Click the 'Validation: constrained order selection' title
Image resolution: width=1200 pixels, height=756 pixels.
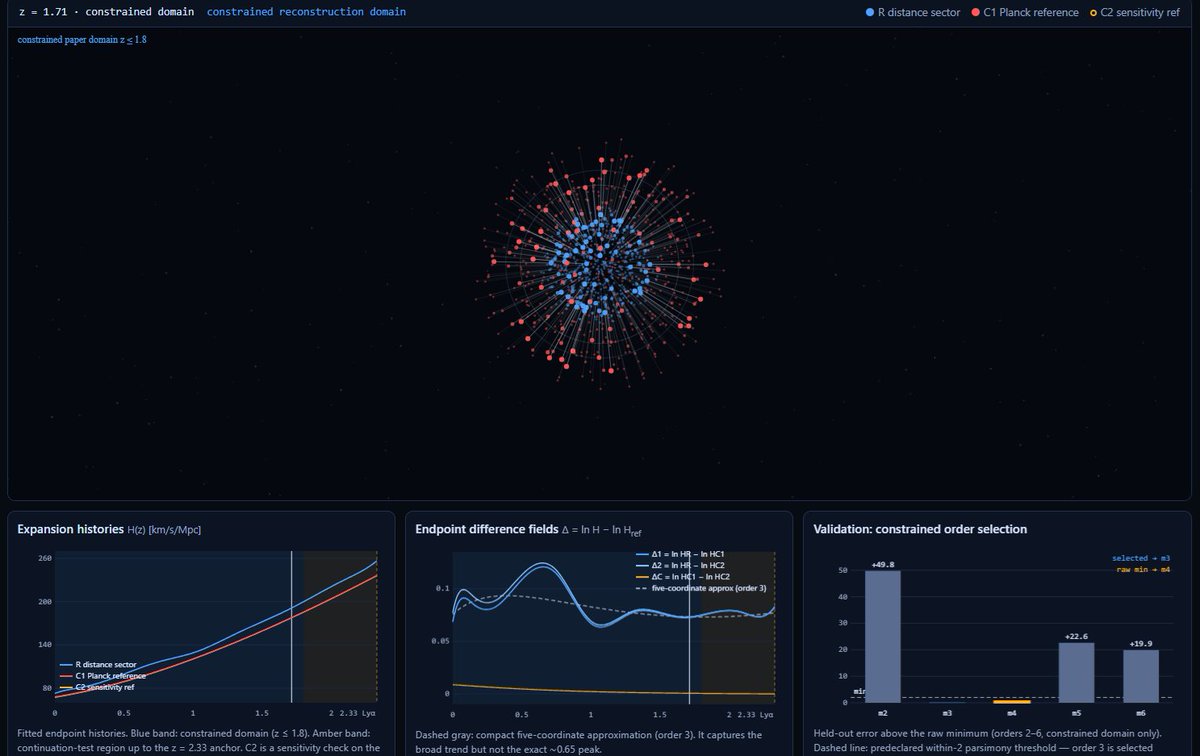[920, 529]
